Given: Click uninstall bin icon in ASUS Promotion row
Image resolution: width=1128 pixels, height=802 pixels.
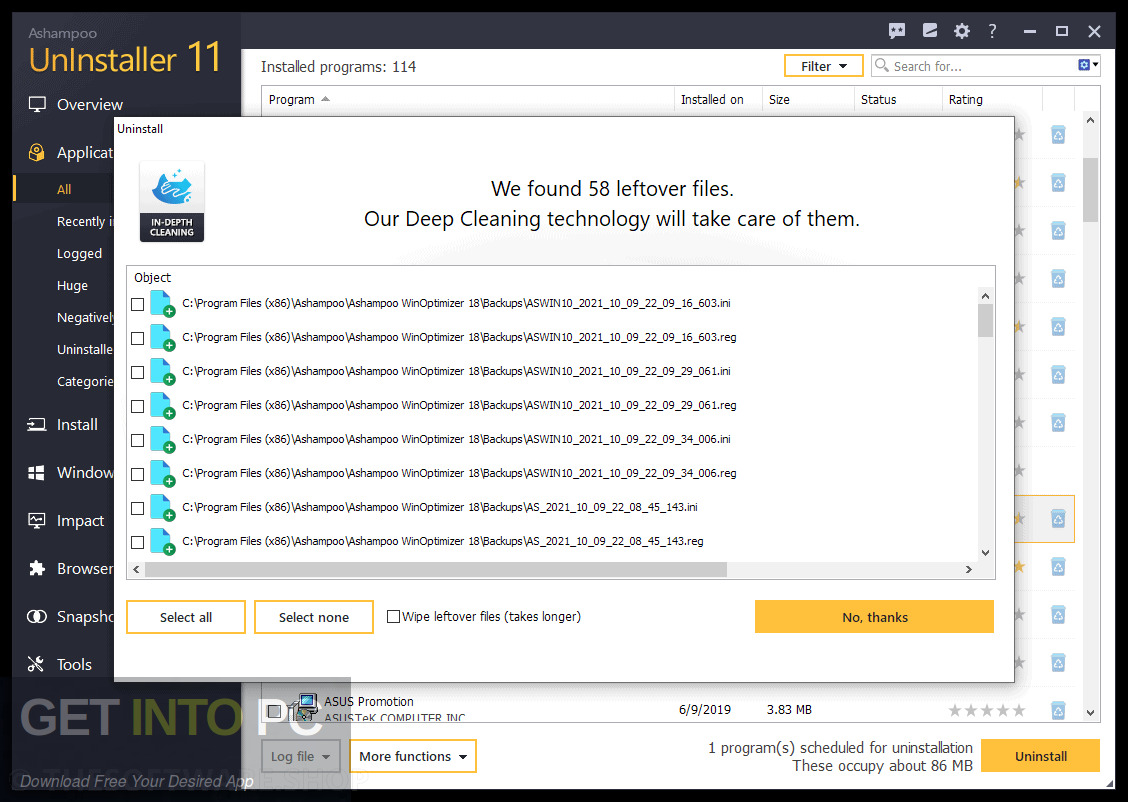Looking at the screenshot, I should tap(1058, 711).
